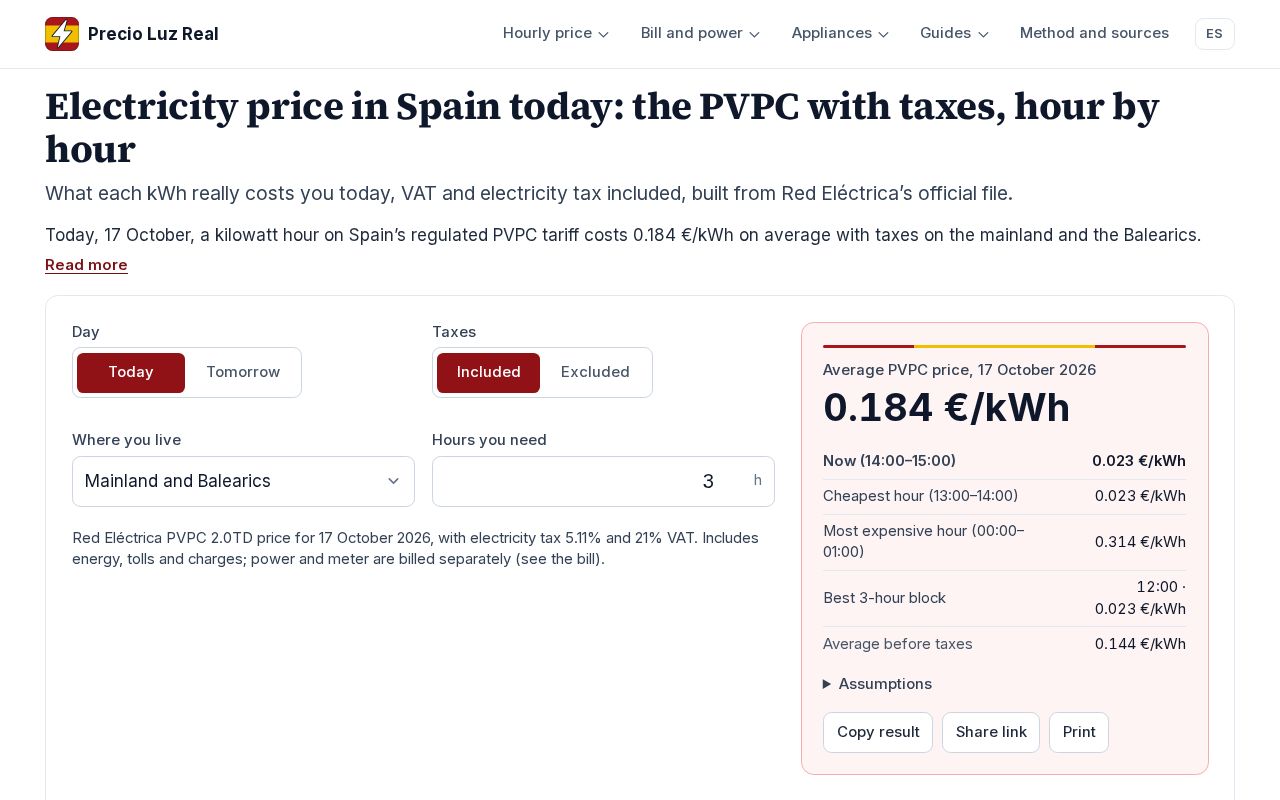Expand the Assumptions disclosure triangle

(x=827, y=684)
